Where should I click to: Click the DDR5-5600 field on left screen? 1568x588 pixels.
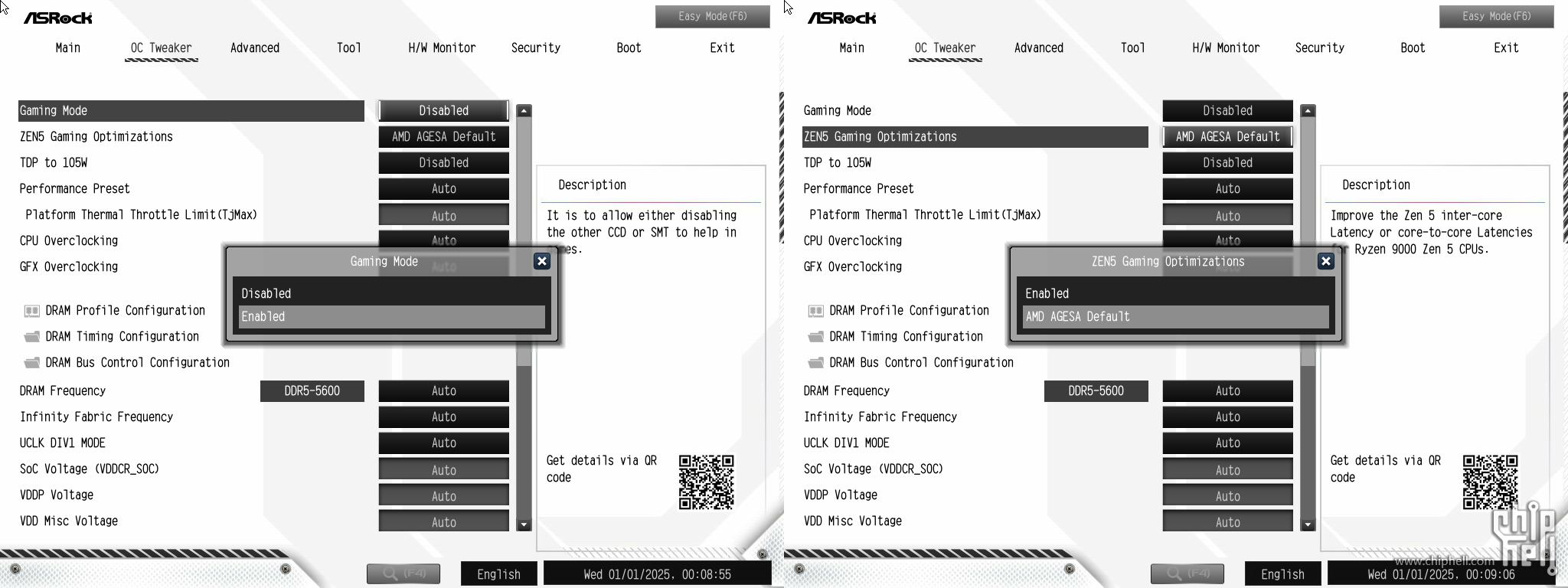pyautogui.click(x=312, y=391)
